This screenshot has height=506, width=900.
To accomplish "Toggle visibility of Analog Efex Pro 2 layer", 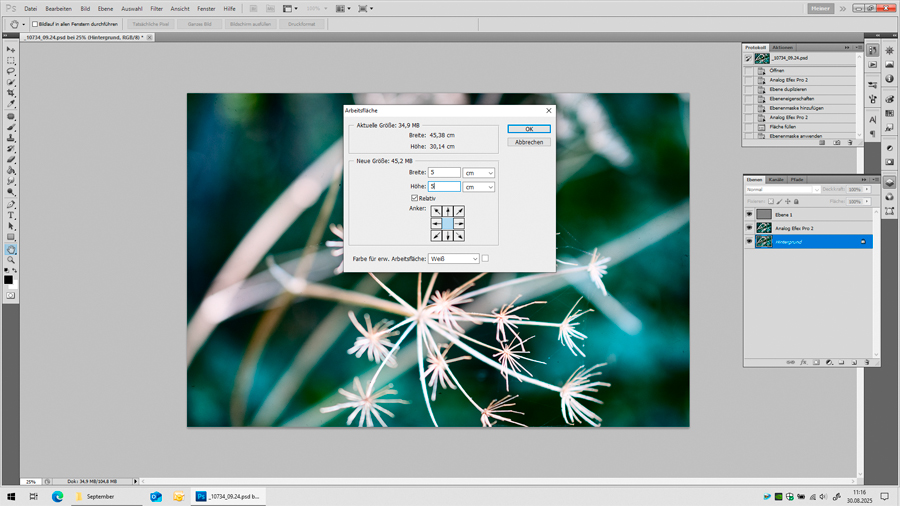I will [749, 228].
